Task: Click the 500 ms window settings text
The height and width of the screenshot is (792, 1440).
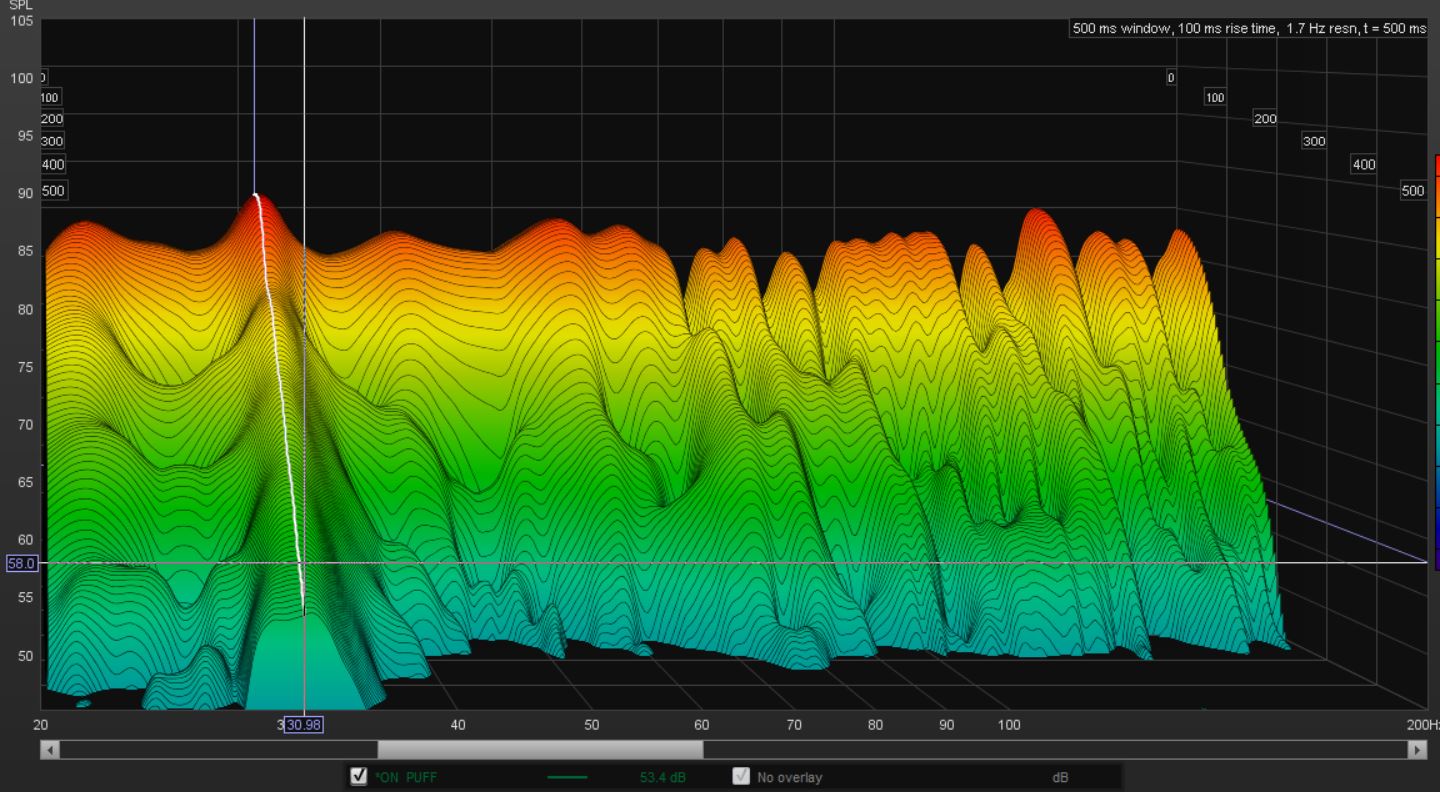Action: pyautogui.click(x=1249, y=29)
